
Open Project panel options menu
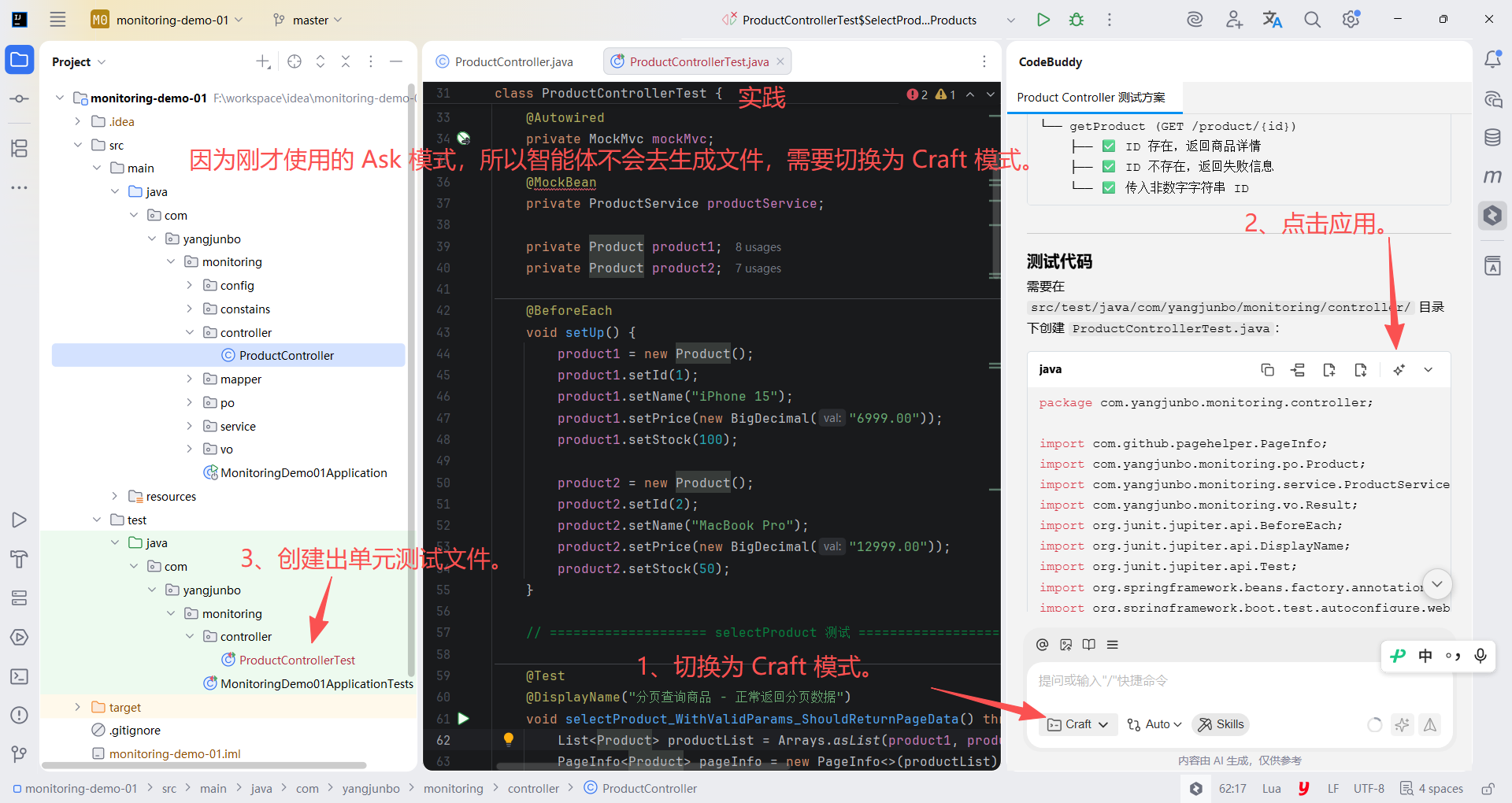[x=371, y=61]
